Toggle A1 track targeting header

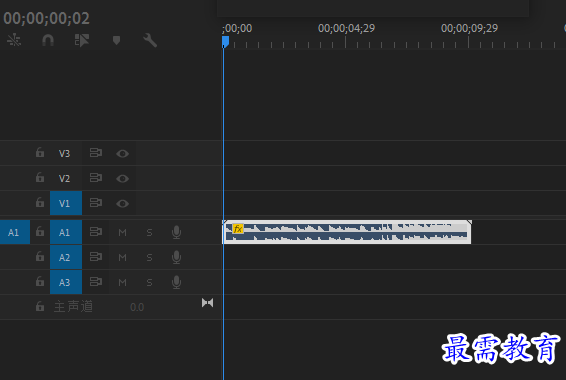pos(66,232)
